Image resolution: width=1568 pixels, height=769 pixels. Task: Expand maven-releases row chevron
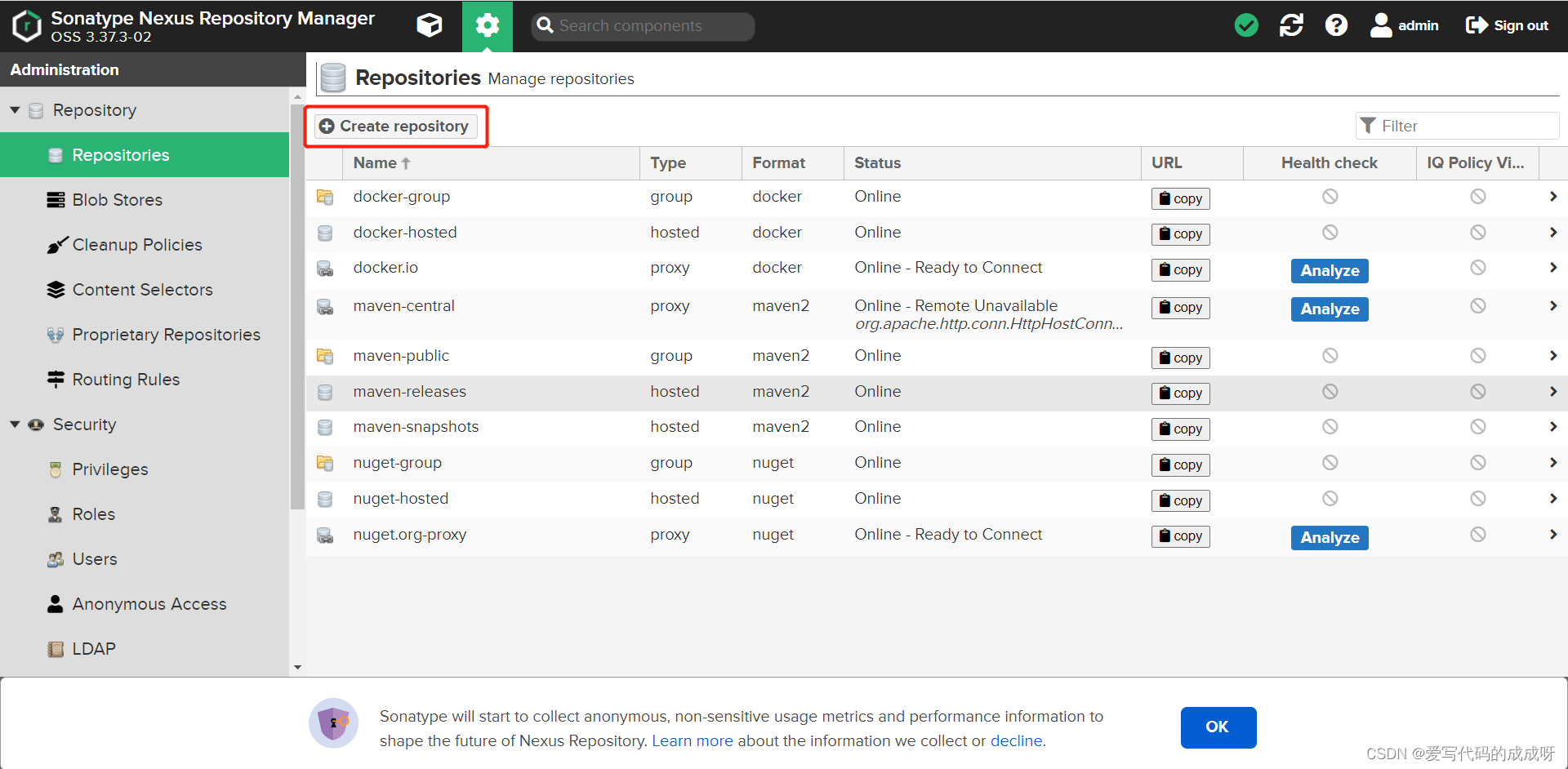(1553, 392)
